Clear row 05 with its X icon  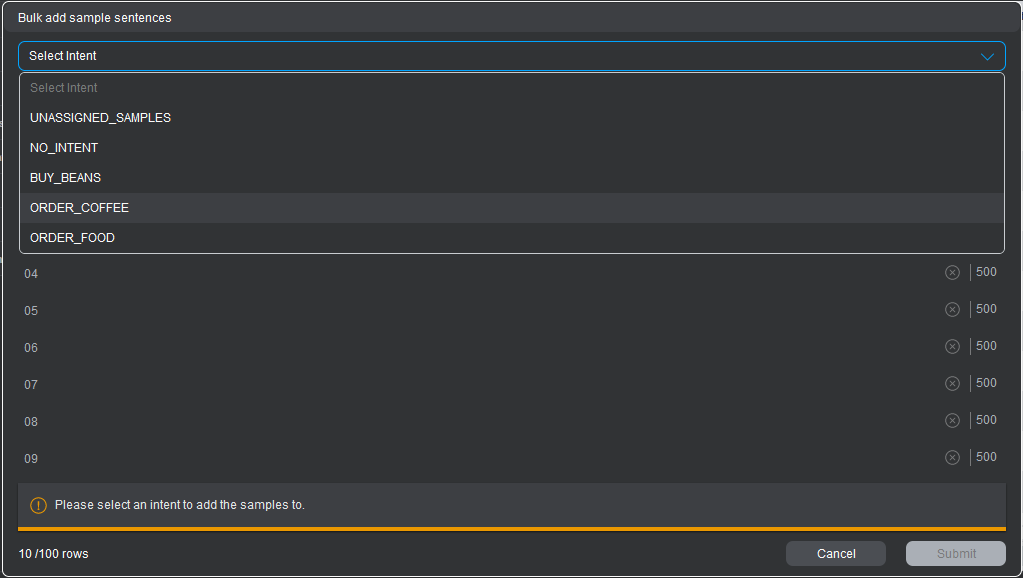pyautogui.click(x=952, y=310)
